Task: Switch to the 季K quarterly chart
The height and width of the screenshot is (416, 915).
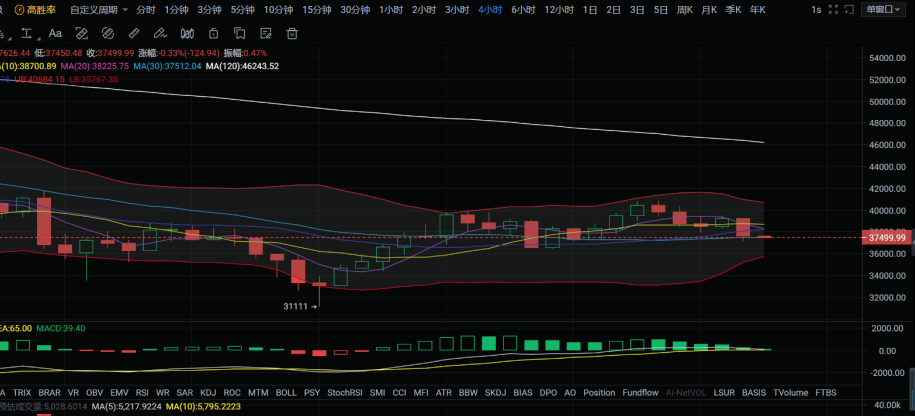Action: pyautogui.click(x=734, y=9)
